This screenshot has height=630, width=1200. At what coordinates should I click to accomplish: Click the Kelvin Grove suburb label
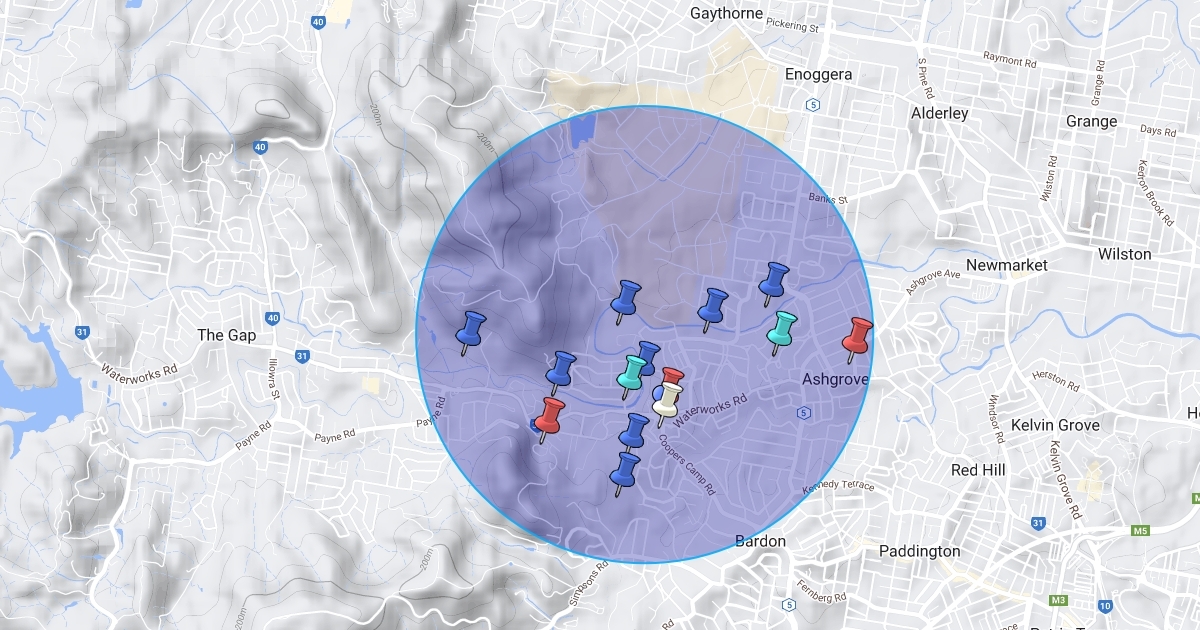(1055, 425)
